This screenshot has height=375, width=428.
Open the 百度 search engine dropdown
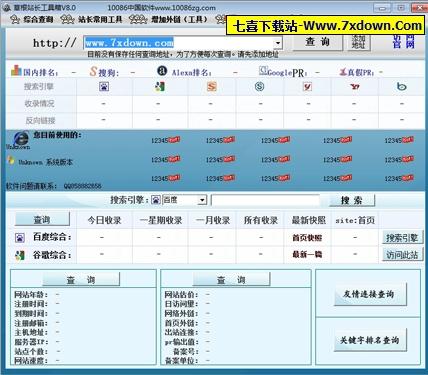tap(202, 200)
